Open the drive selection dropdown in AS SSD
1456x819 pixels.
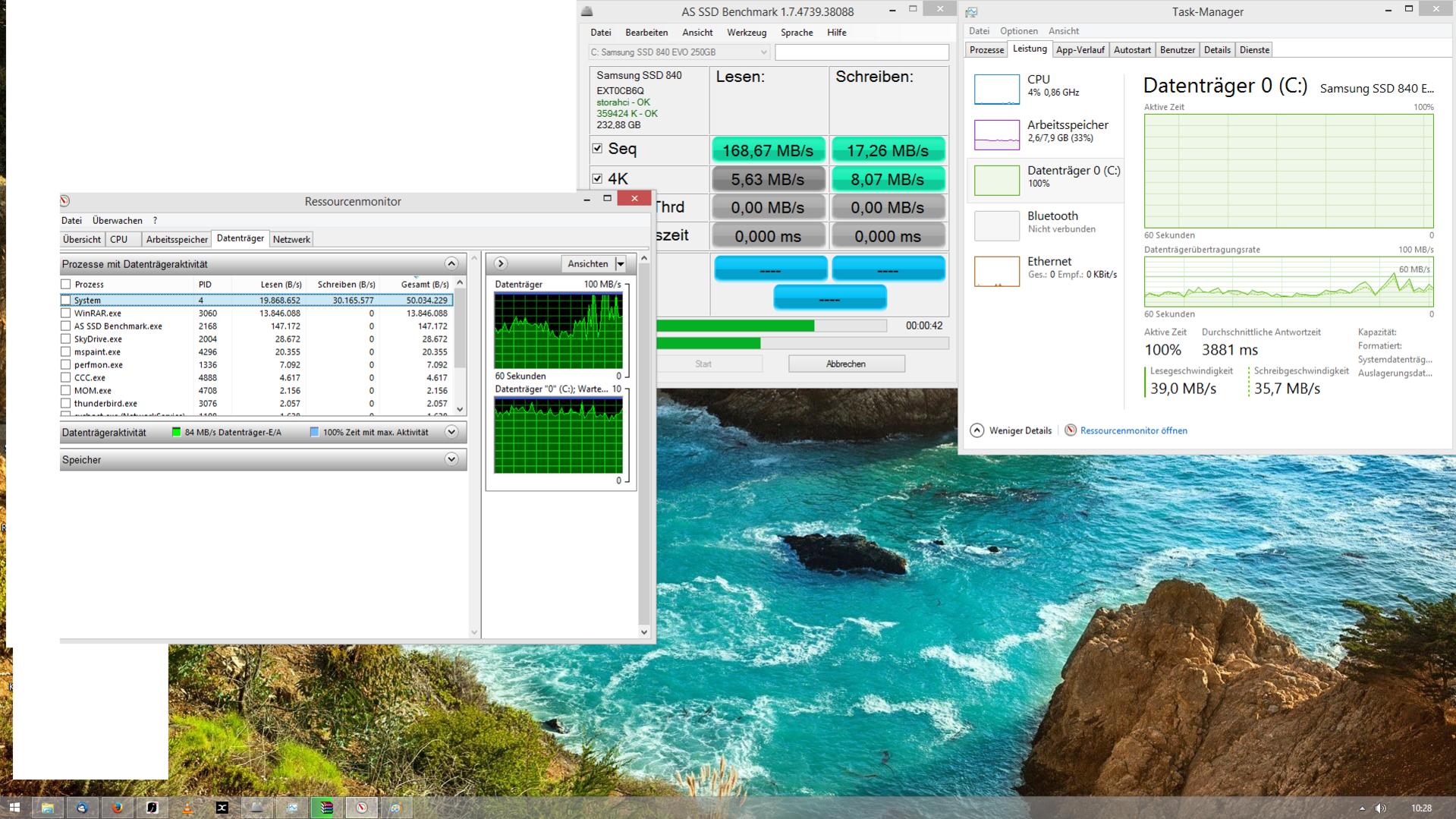pyautogui.click(x=679, y=52)
